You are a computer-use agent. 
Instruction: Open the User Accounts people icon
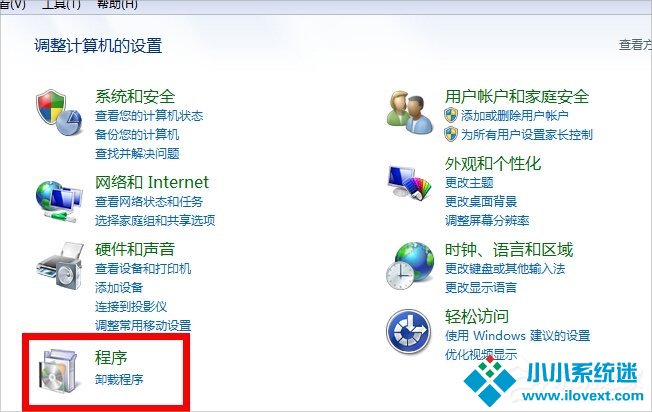(x=410, y=112)
